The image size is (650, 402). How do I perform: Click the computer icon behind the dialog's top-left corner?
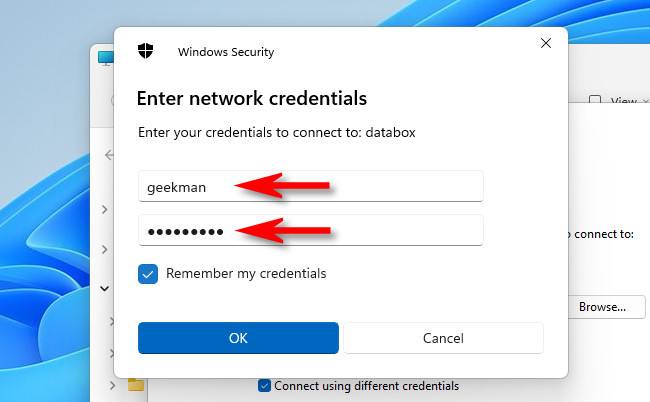click(x=104, y=58)
